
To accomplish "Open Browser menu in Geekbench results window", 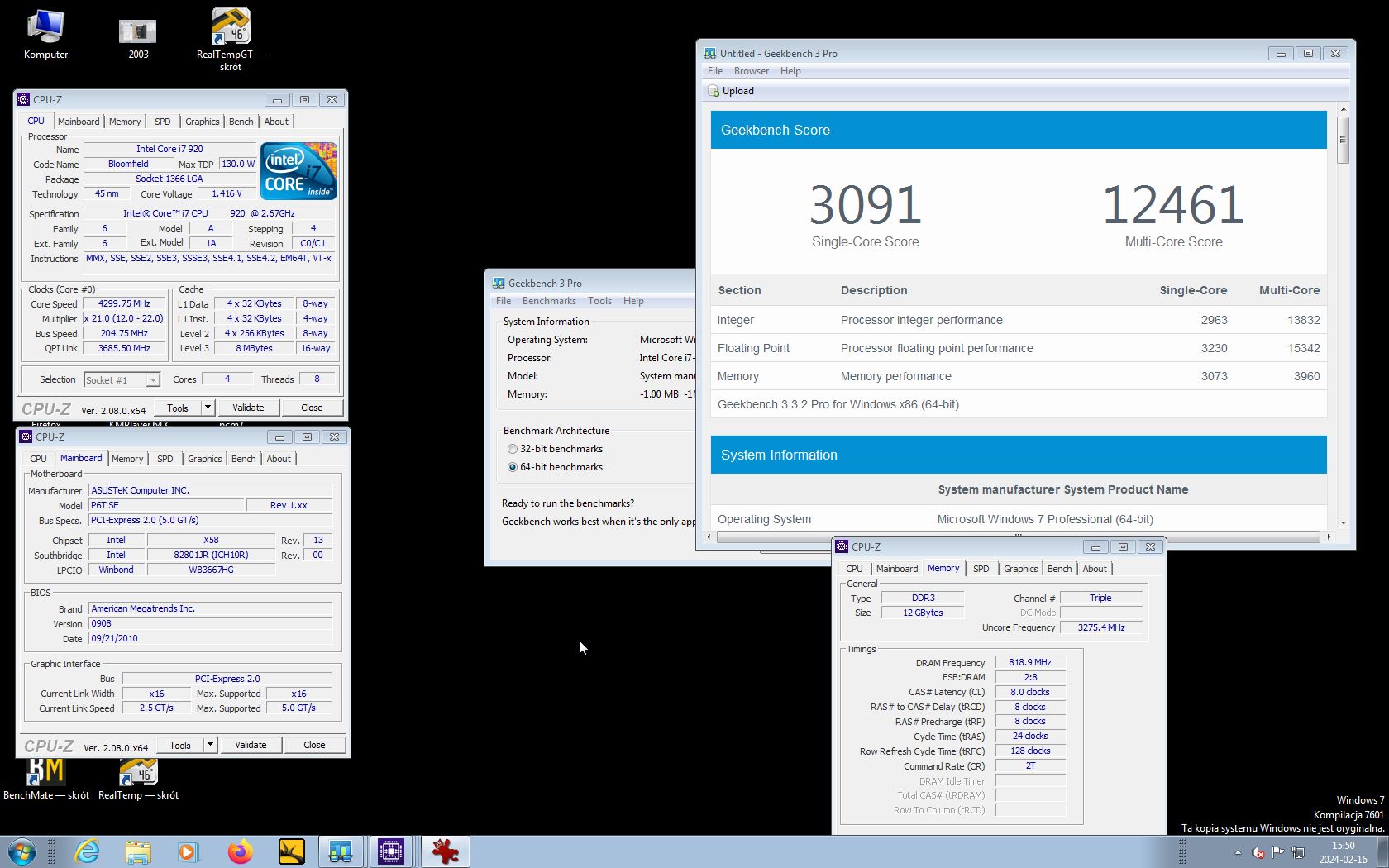I will point(752,71).
